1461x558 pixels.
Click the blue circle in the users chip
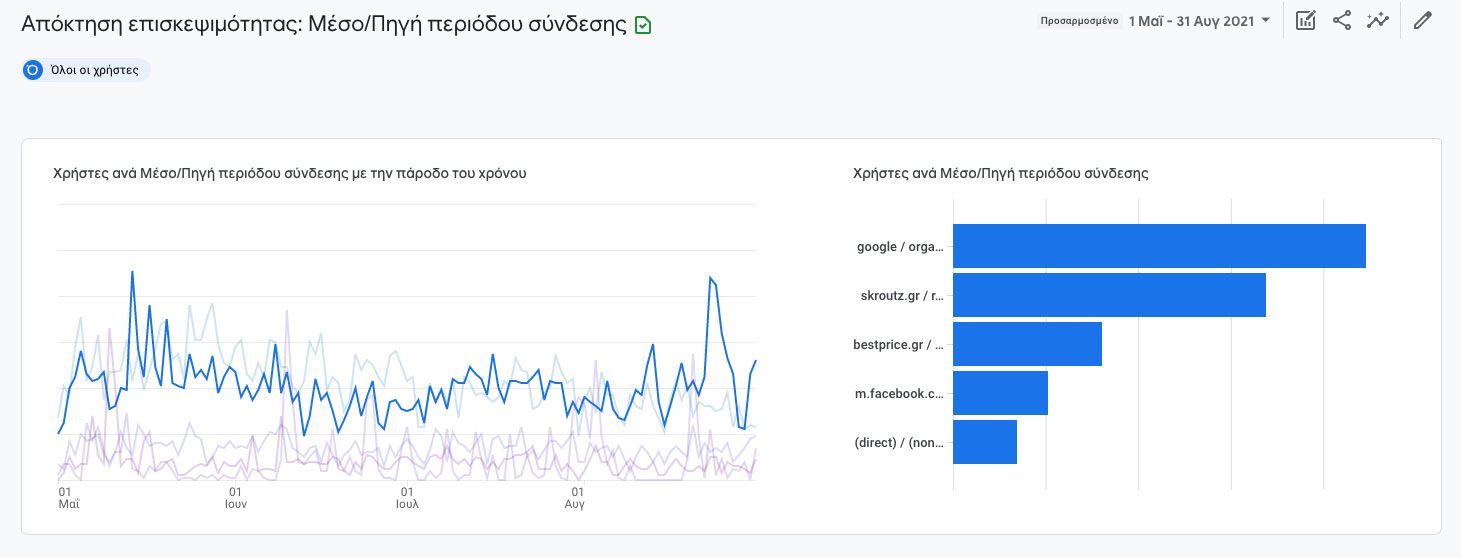tap(33, 70)
